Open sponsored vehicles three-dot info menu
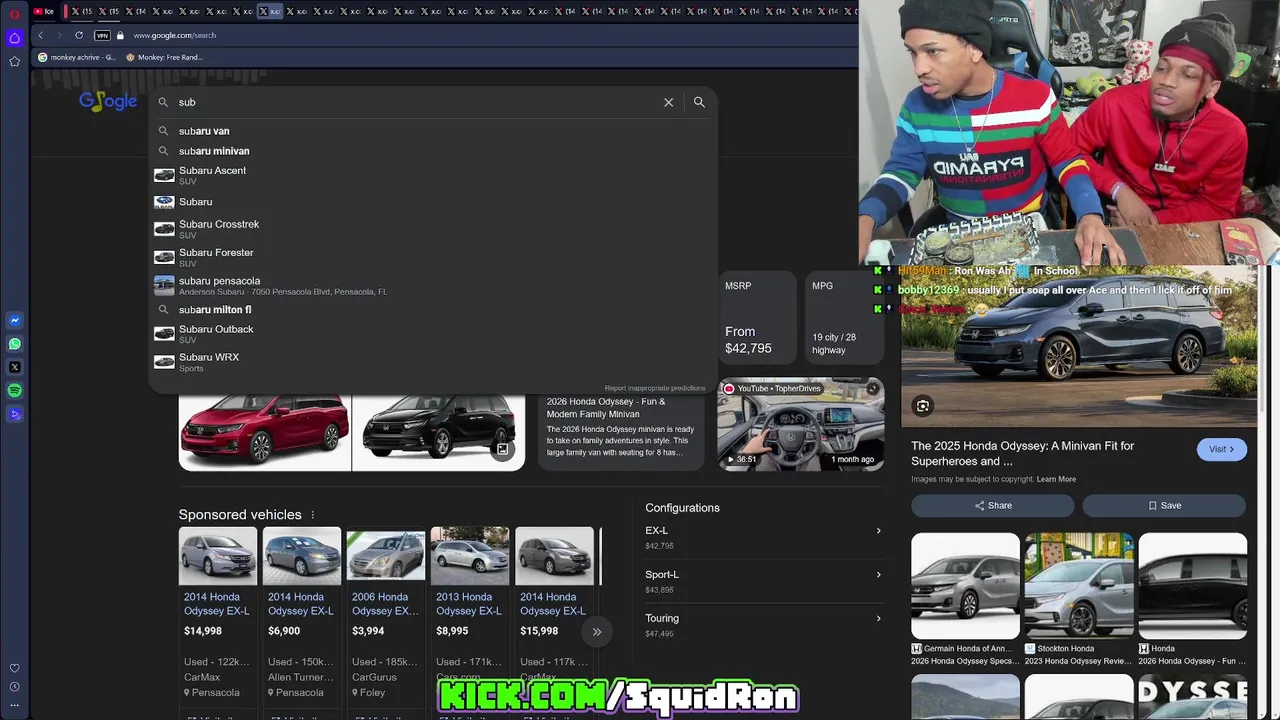The height and width of the screenshot is (720, 1280). click(x=312, y=515)
